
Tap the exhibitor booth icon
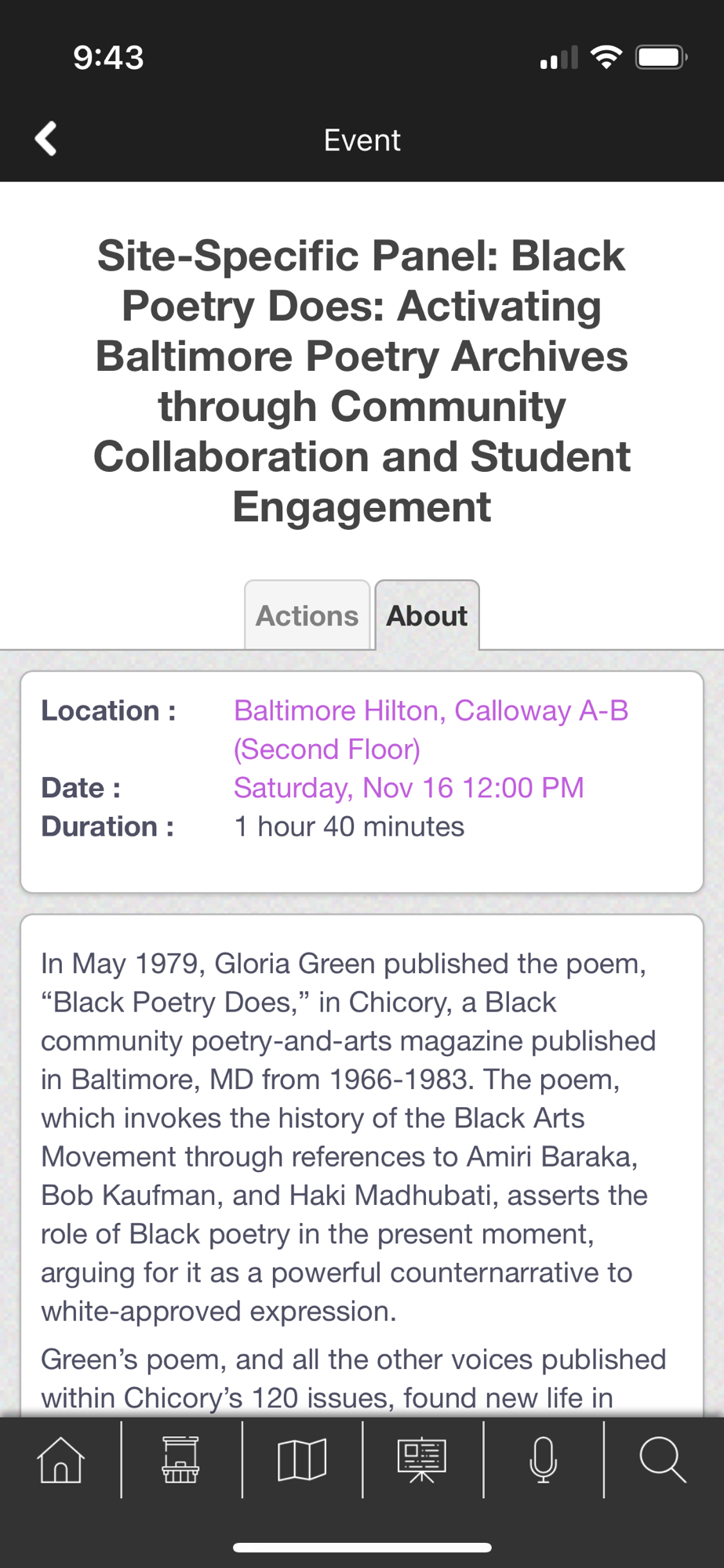pyautogui.click(x=181, y=1460)
